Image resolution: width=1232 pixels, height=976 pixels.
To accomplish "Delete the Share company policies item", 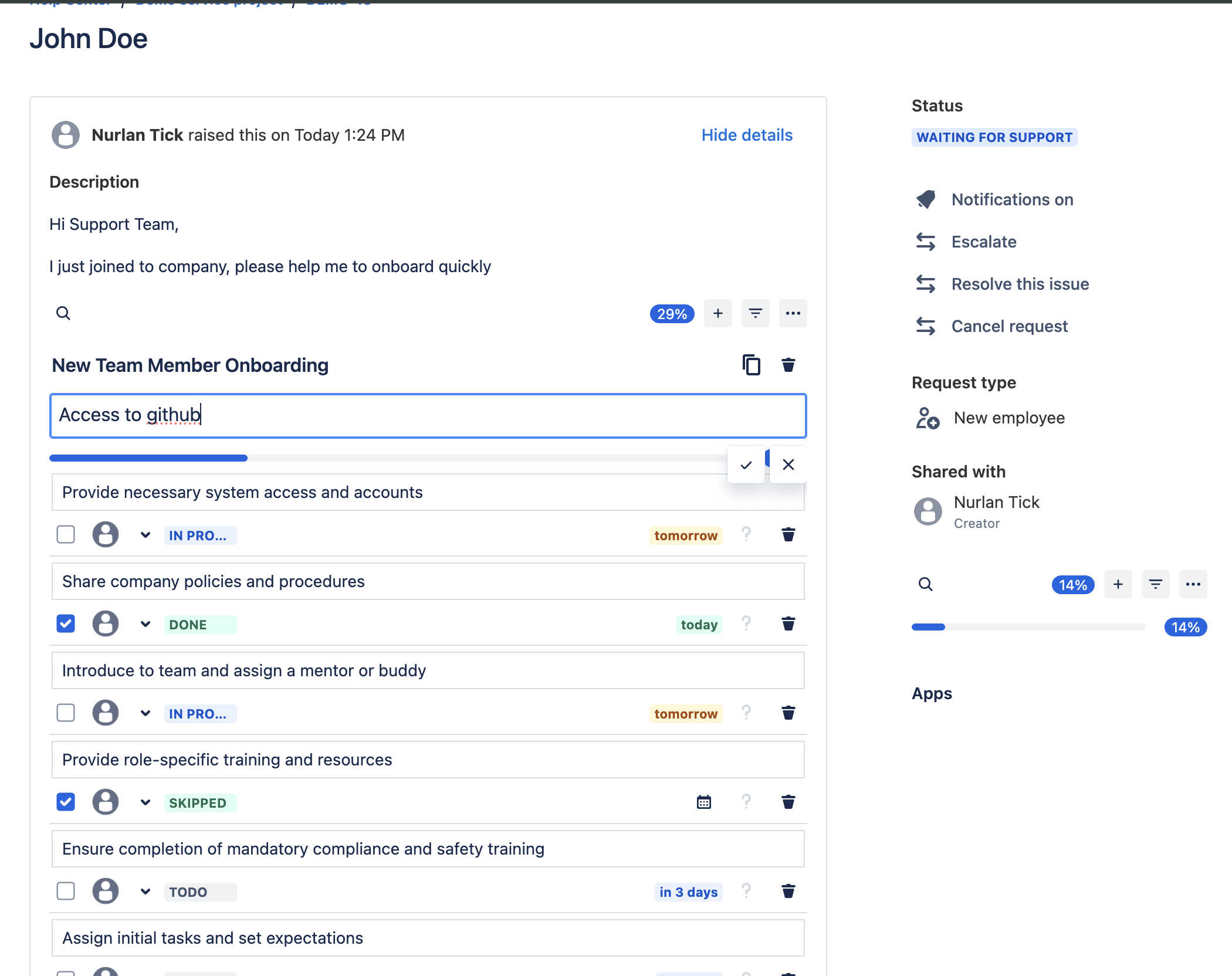I will point(788,623).
